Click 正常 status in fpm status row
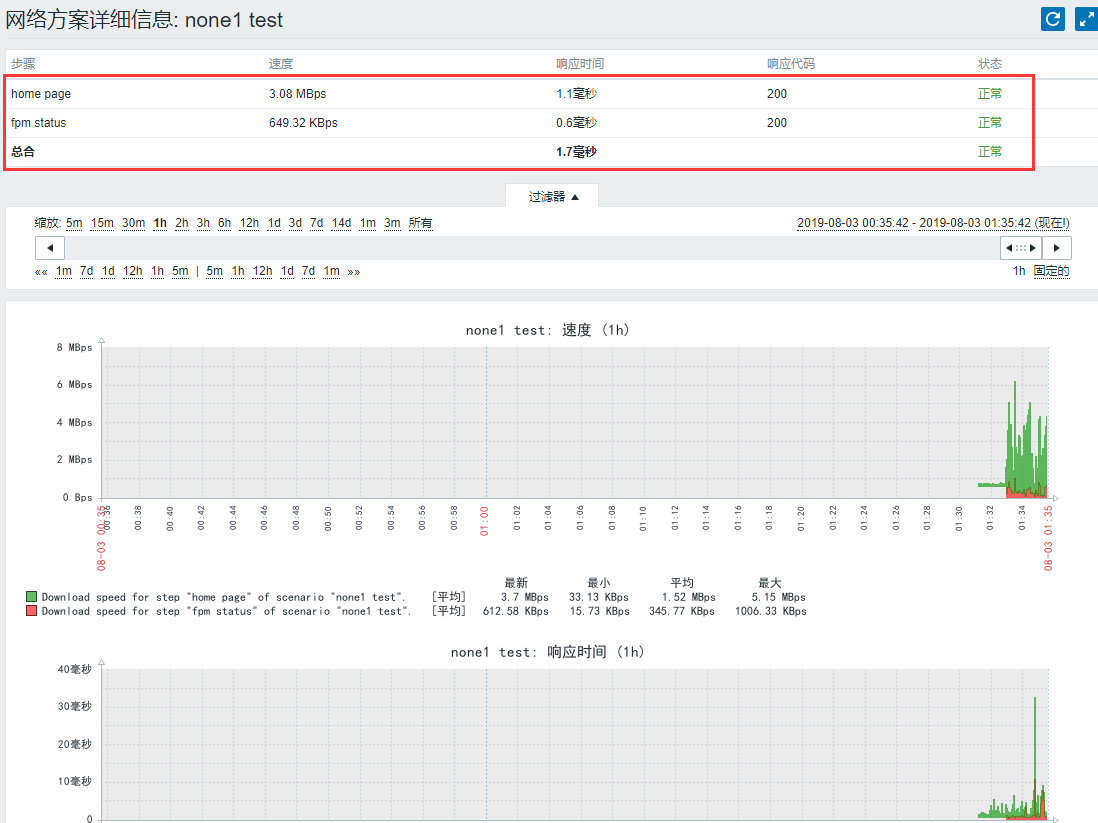The width and height of the screenshot is (1098, 823). coord(989,123)
